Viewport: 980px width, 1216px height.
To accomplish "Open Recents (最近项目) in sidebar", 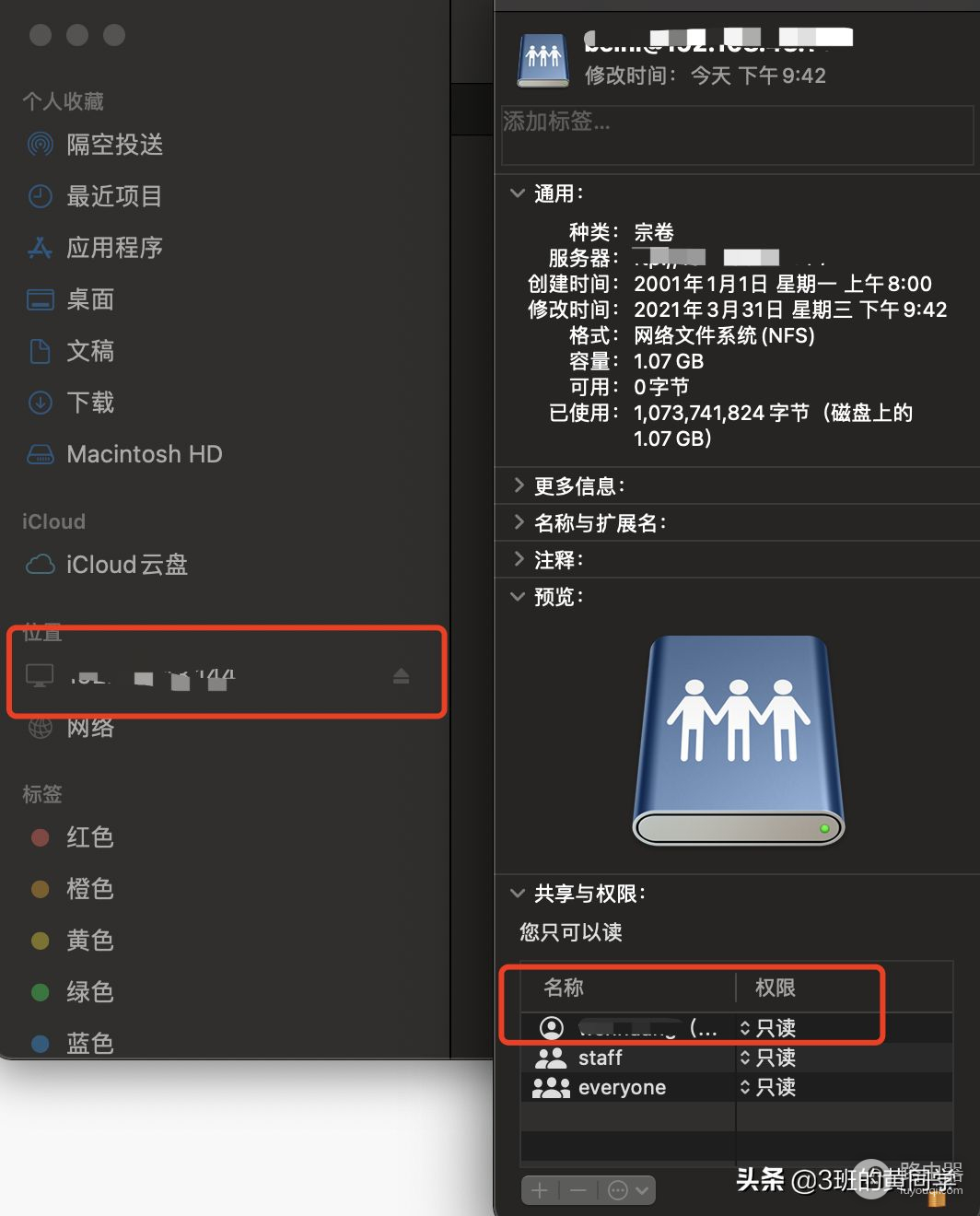I will (114, 196).
